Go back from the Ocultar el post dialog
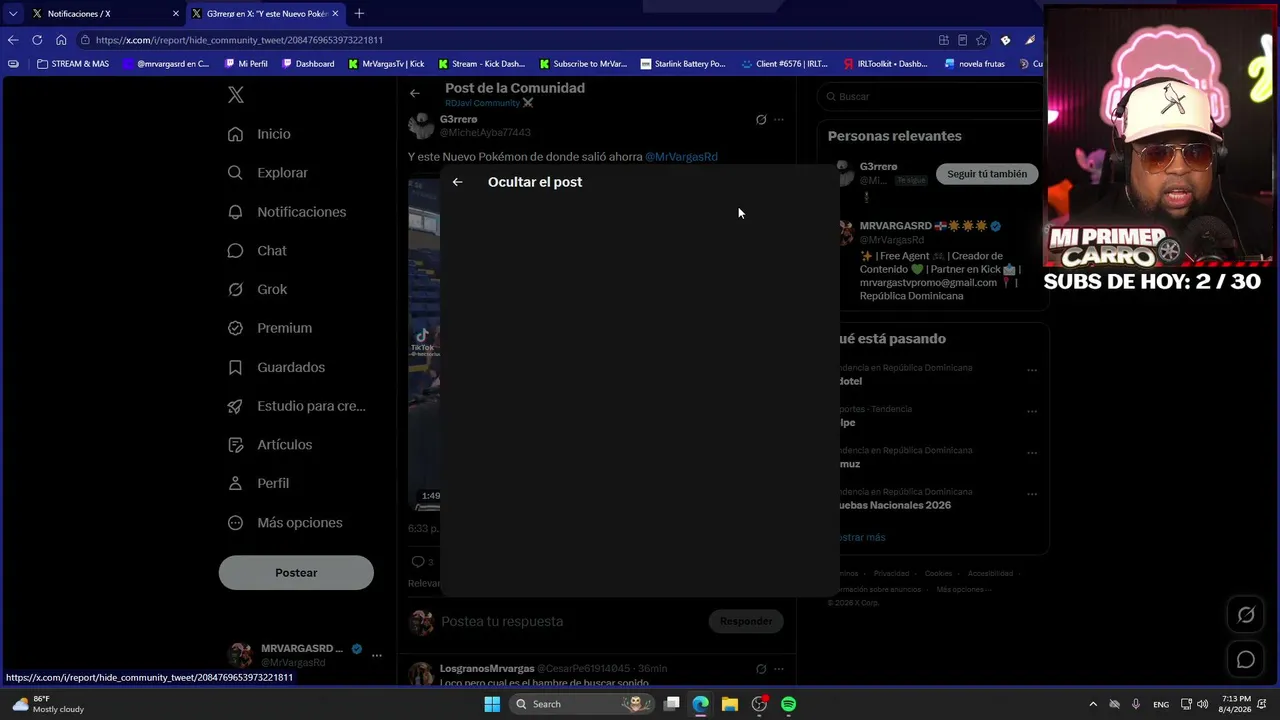Screen dimensions: 1280x720 click(457, 182)
